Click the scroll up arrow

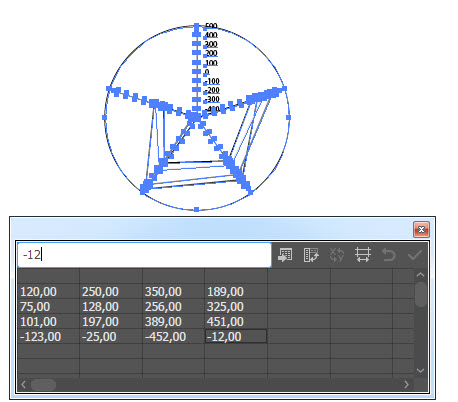click(x=421, y=275)
